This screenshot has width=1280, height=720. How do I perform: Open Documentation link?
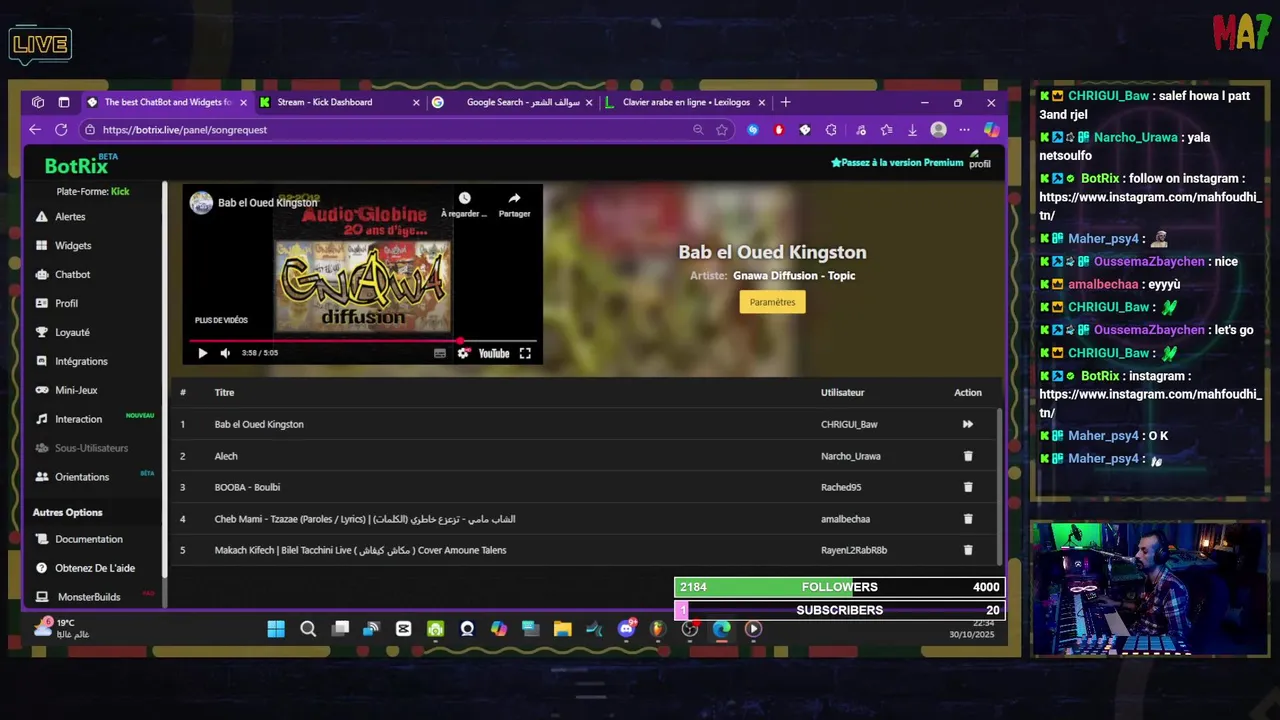[79, 539]
